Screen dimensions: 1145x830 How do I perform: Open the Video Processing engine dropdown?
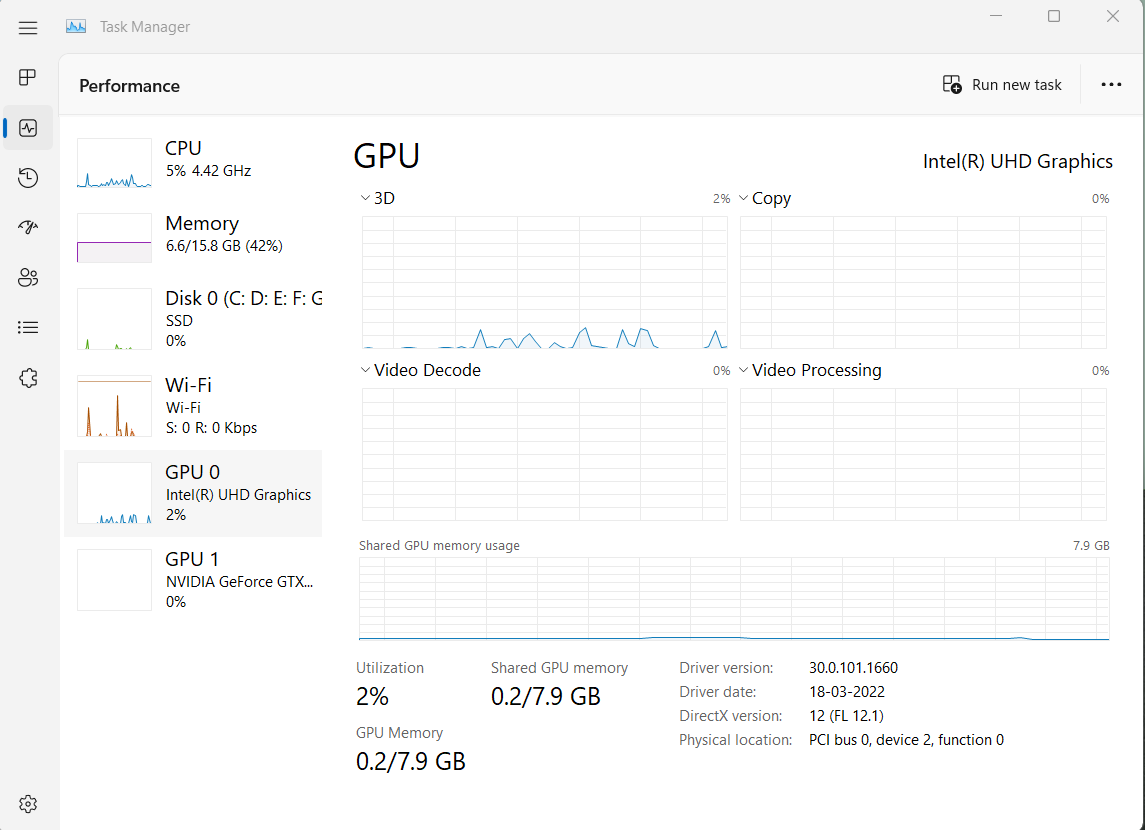pyautogui.click(x=810, y=370)
